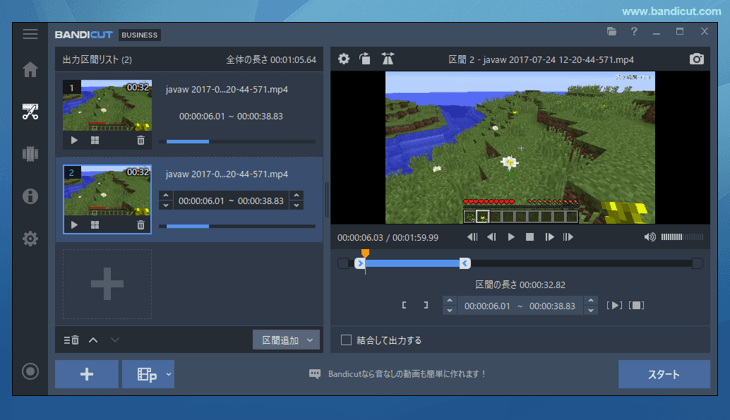This screenshot has height=420, width=730.
Task: Set segment end with right bracket
Action: pos(426,305)
